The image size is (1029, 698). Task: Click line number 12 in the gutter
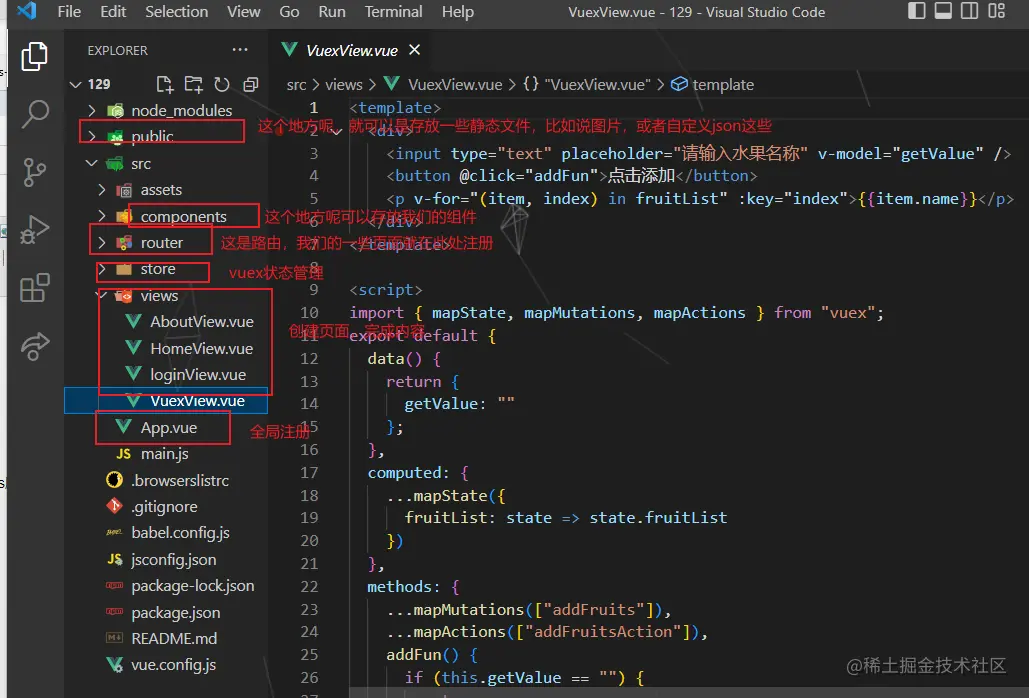[x=309, y=359]
